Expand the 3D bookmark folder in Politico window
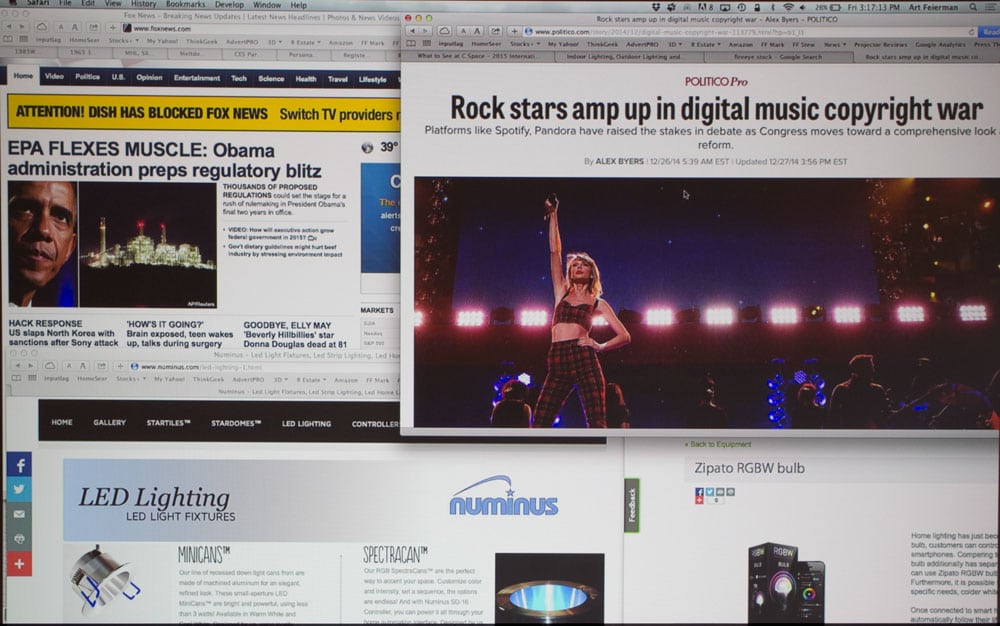The width and height of the screenshot is (1000, 626). point(675,45)
